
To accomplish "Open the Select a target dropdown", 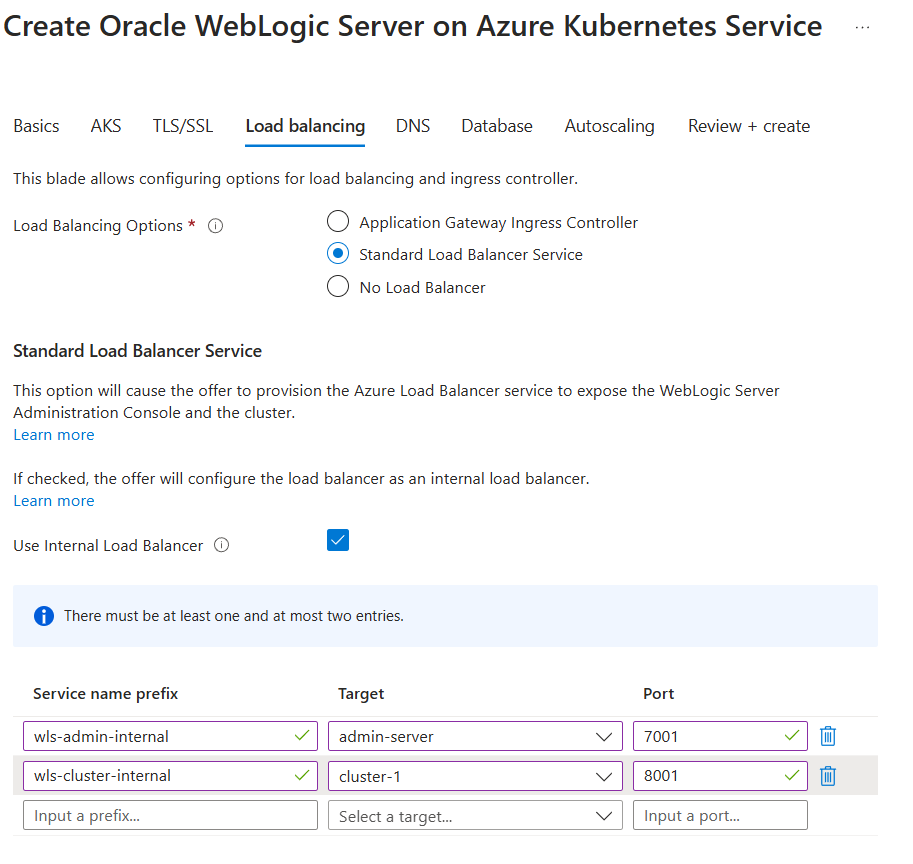I will coord(475,815).
